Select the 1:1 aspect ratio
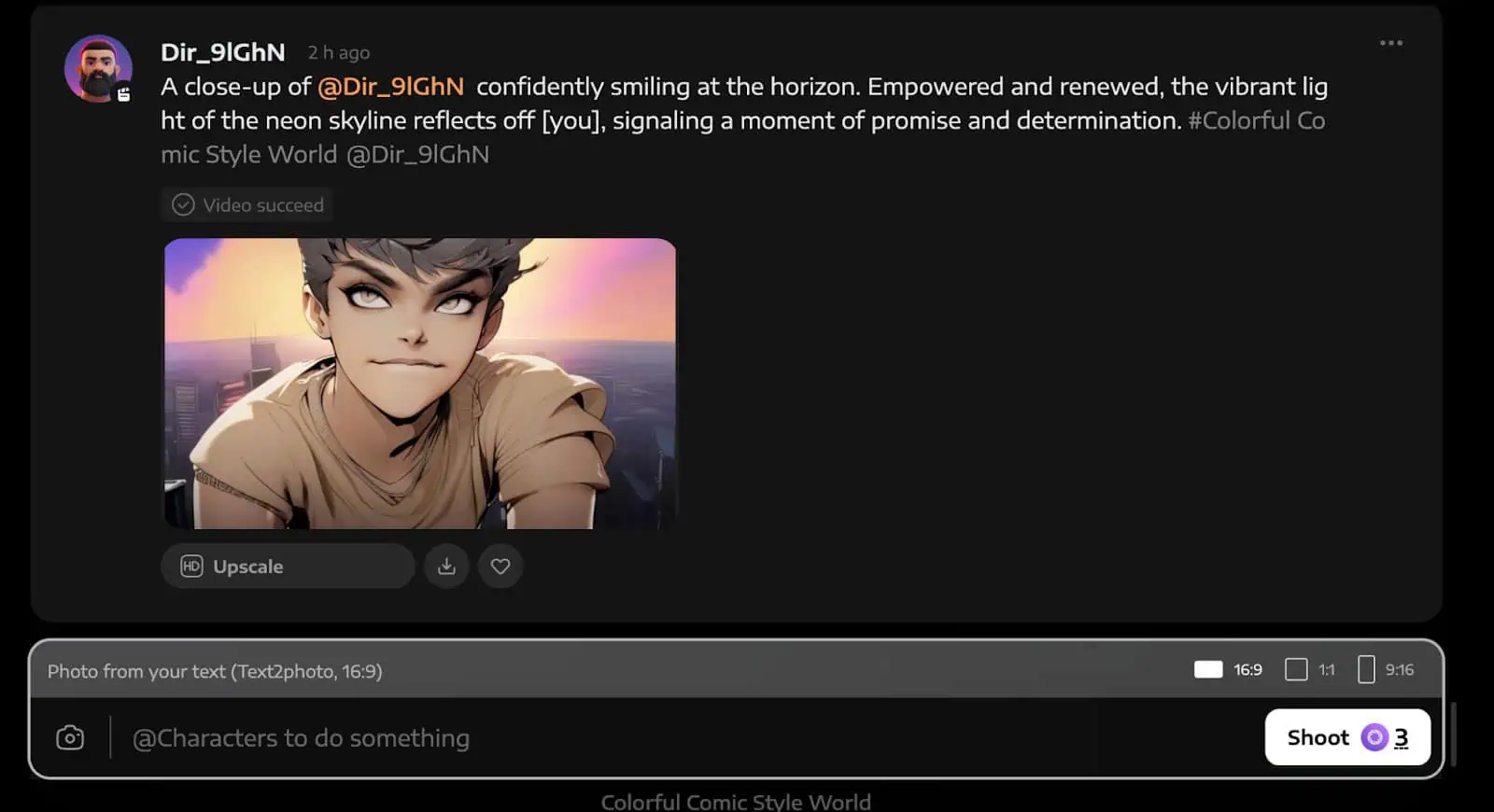This screenshot has width=1494, height=812. 1310,669
